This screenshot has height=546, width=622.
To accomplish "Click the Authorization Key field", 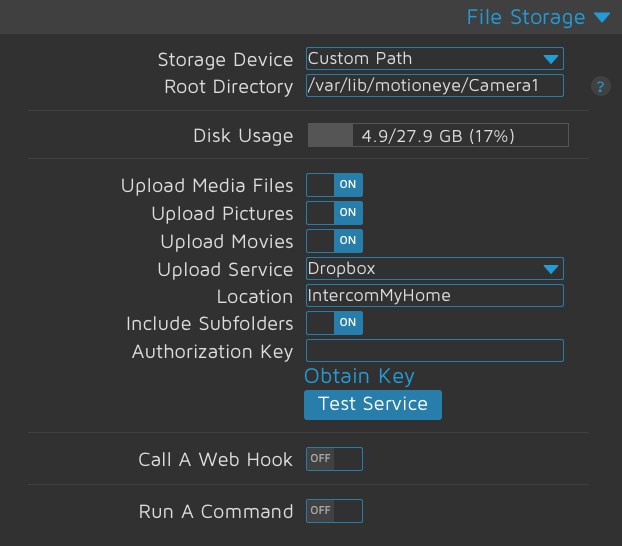I will (x=435, y=350).
